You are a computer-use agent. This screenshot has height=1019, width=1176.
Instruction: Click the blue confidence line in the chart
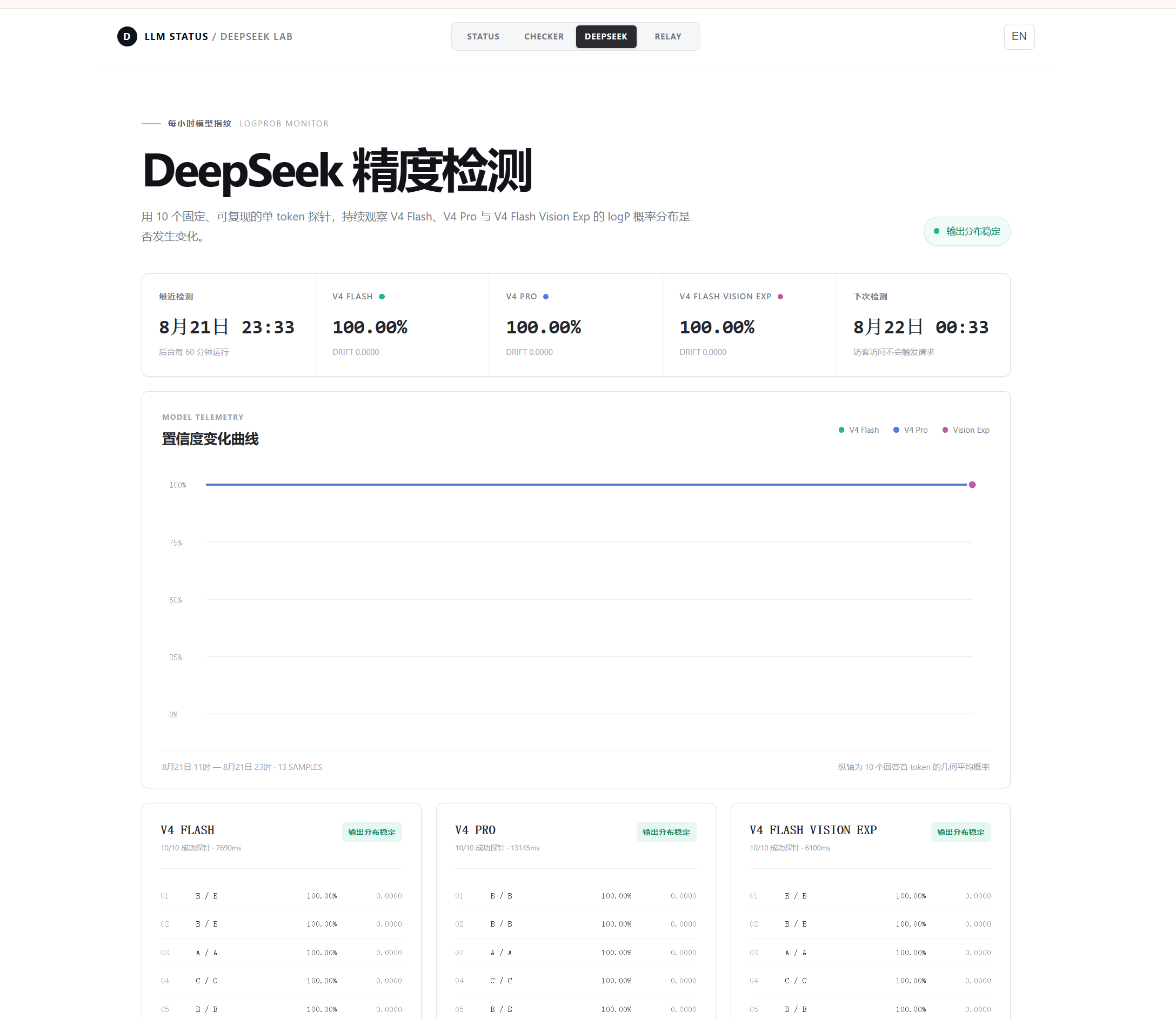586,485
